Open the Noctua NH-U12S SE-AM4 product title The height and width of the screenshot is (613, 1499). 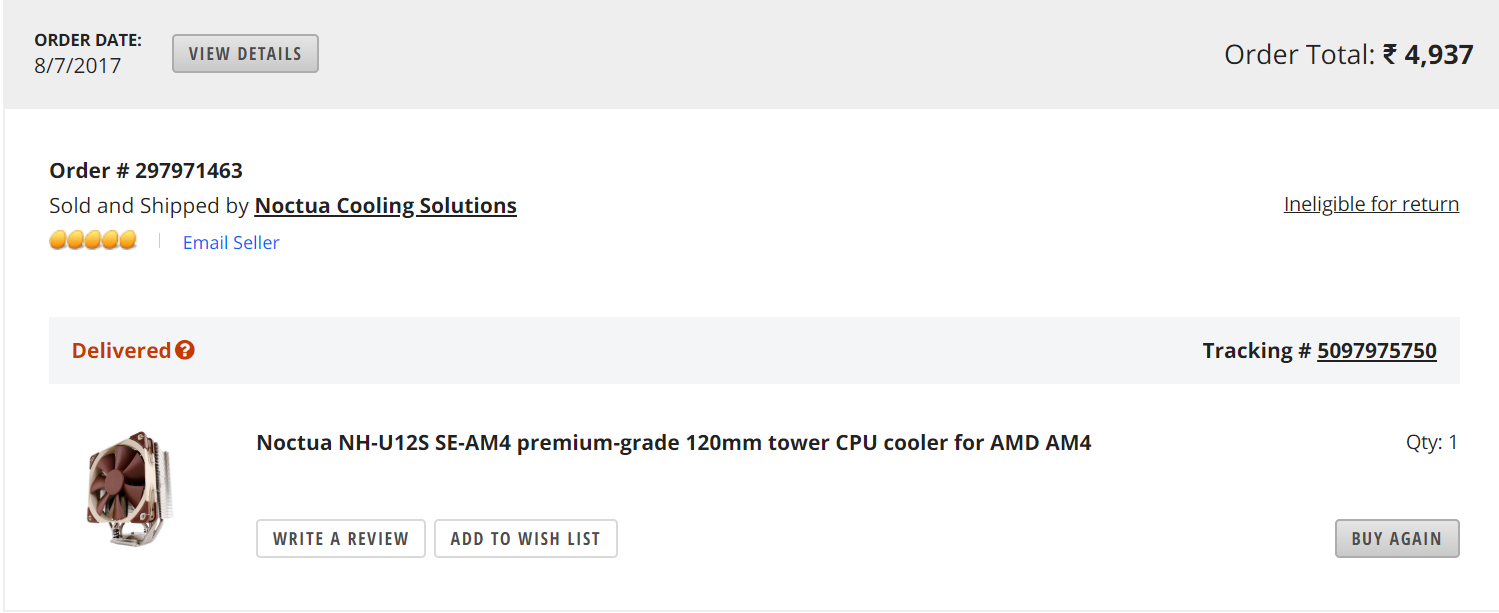[x=674, y=442]
